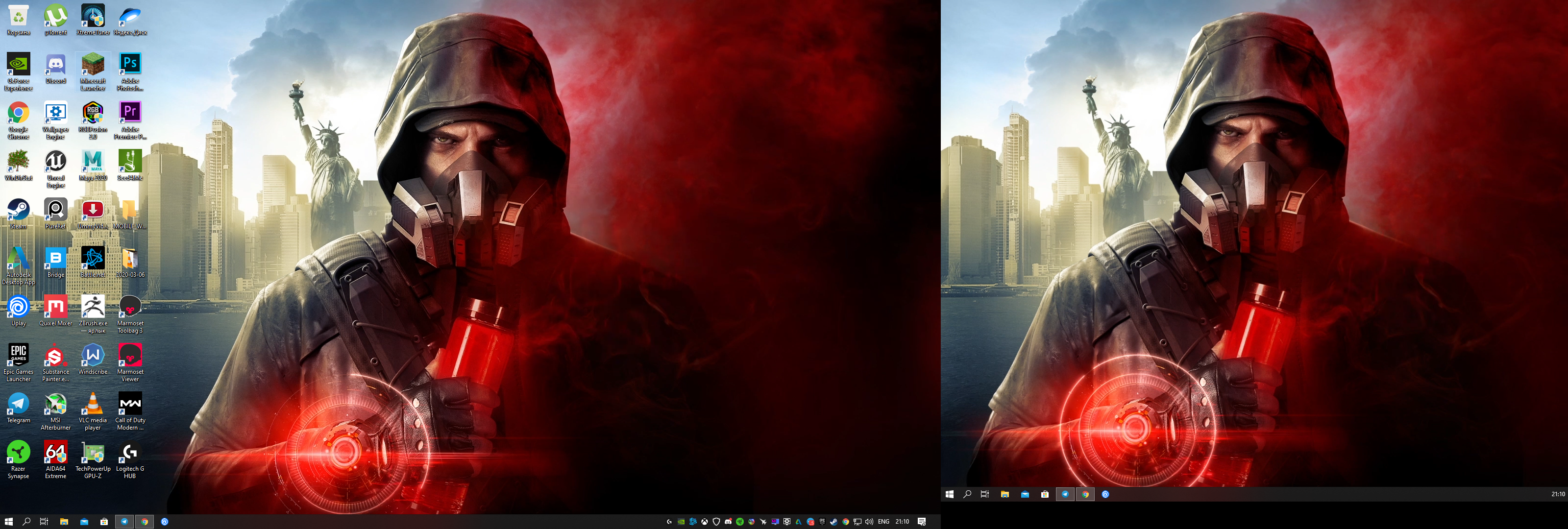Open the Discord tray icon with notification
This screenshot has width=1568, height=529.
click(x=728, y=522)
